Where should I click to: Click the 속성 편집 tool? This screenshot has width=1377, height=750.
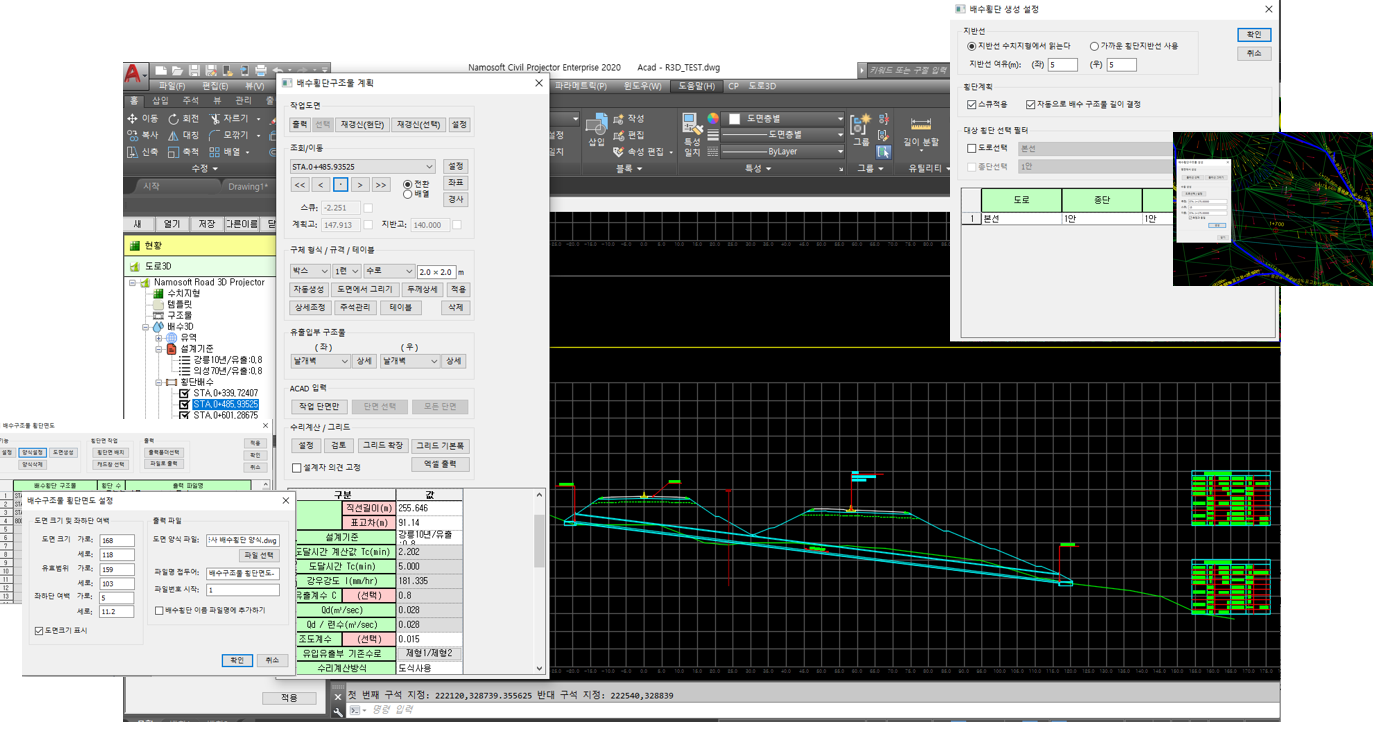point(640,152)
